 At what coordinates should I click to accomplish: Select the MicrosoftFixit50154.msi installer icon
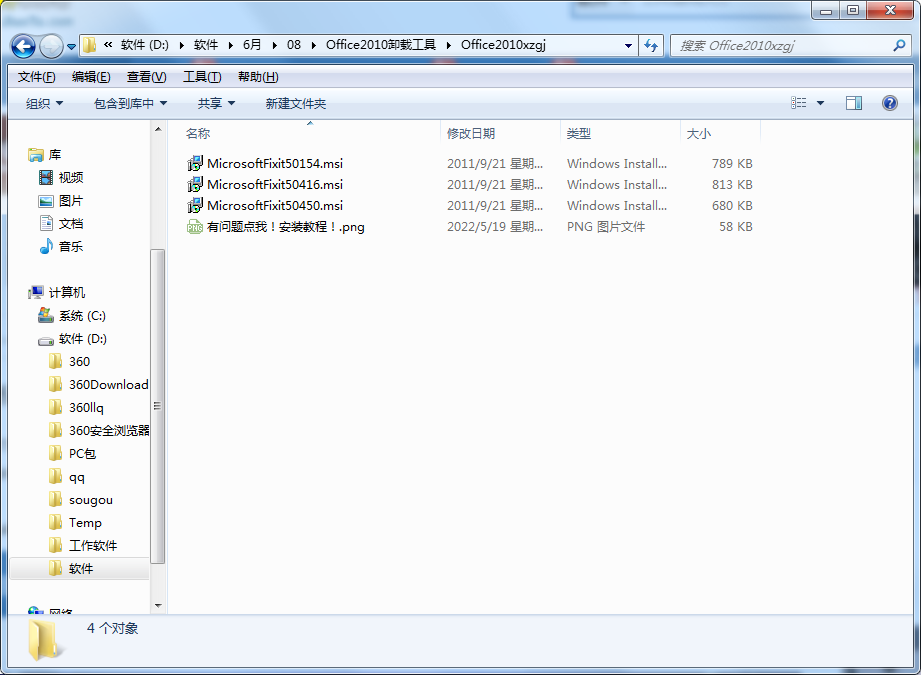click(194, 164)
